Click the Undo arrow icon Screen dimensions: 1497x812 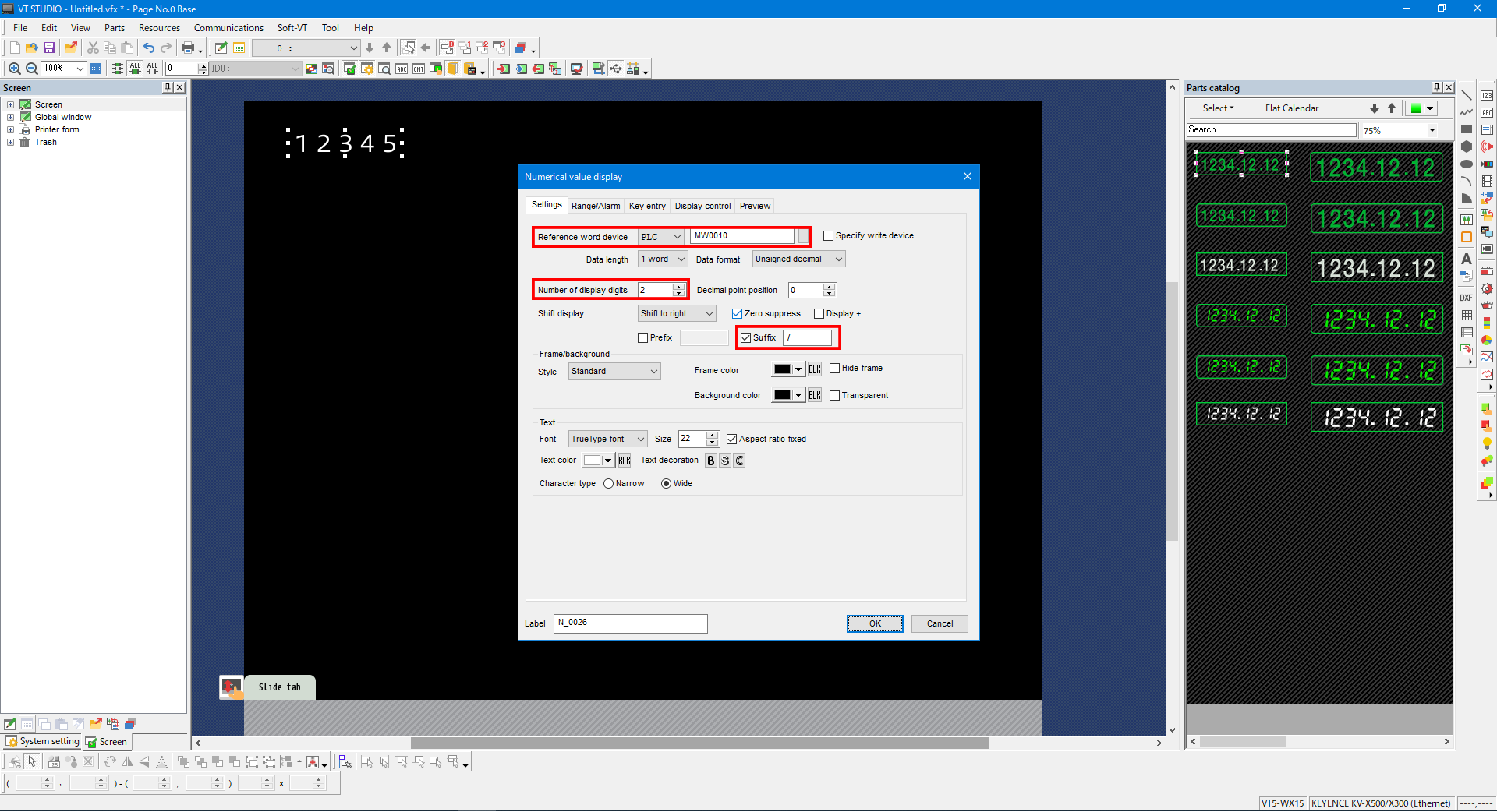[148, 48]
